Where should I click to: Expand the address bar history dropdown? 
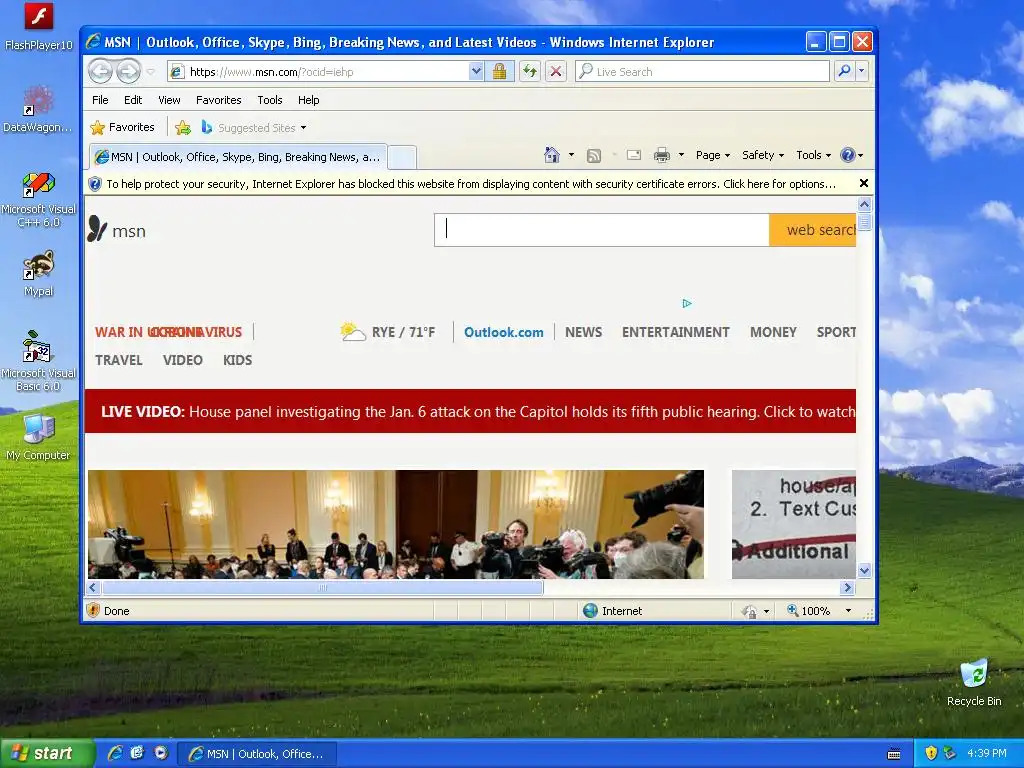(x=476, y=71)
